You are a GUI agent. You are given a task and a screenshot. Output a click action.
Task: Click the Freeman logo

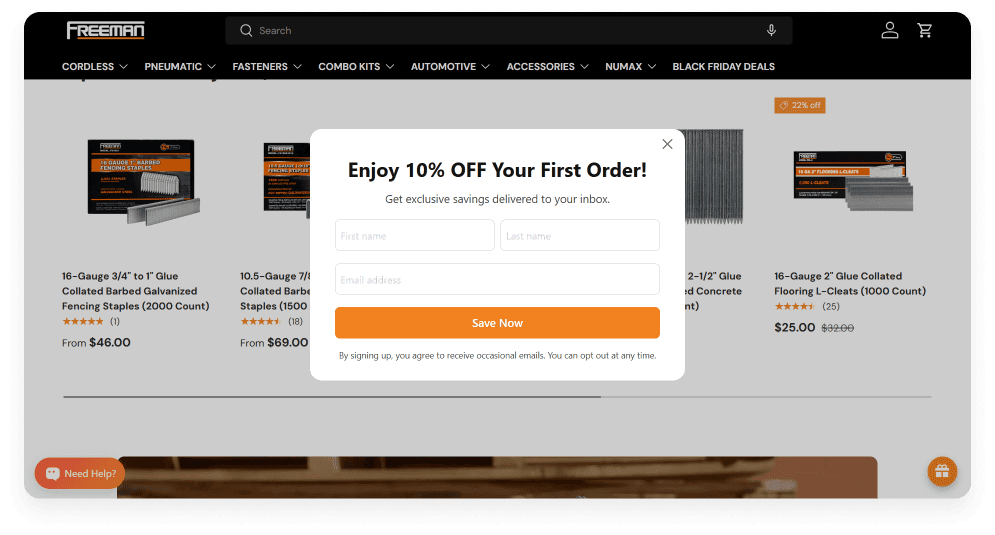click(105, 30)
